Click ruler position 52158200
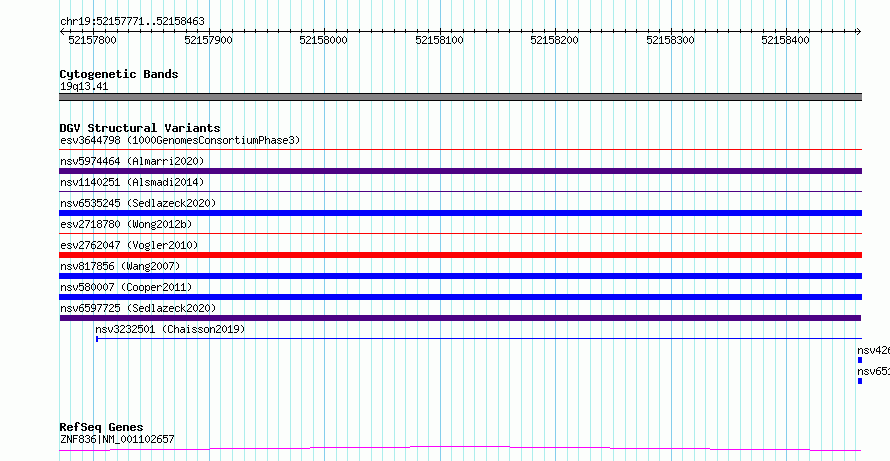This screenshot has height=461, width=890. 555,40
